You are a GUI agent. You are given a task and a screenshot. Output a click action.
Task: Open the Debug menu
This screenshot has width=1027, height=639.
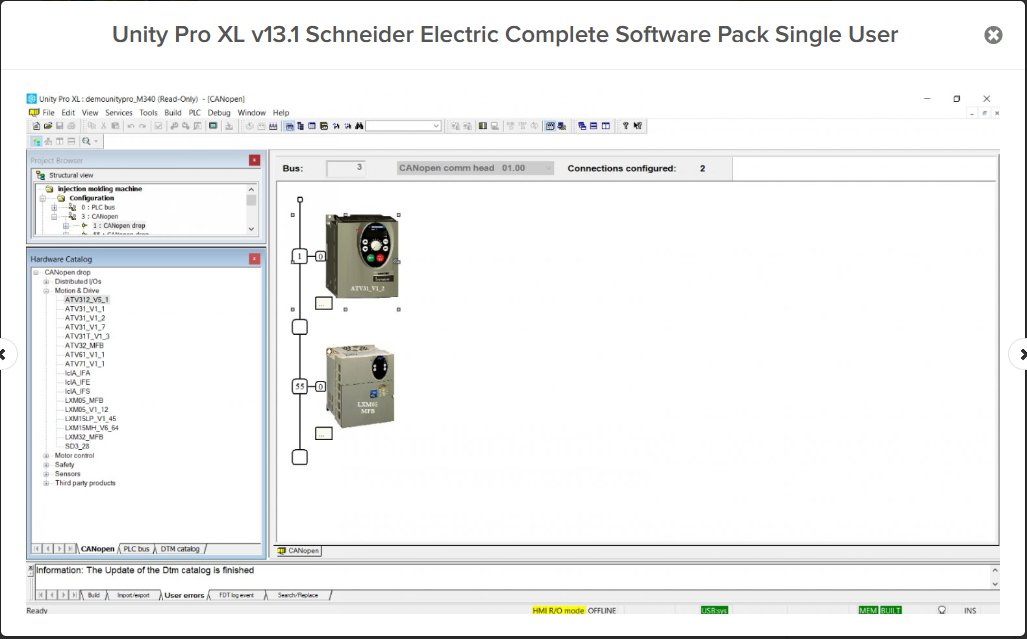point(219,112)
